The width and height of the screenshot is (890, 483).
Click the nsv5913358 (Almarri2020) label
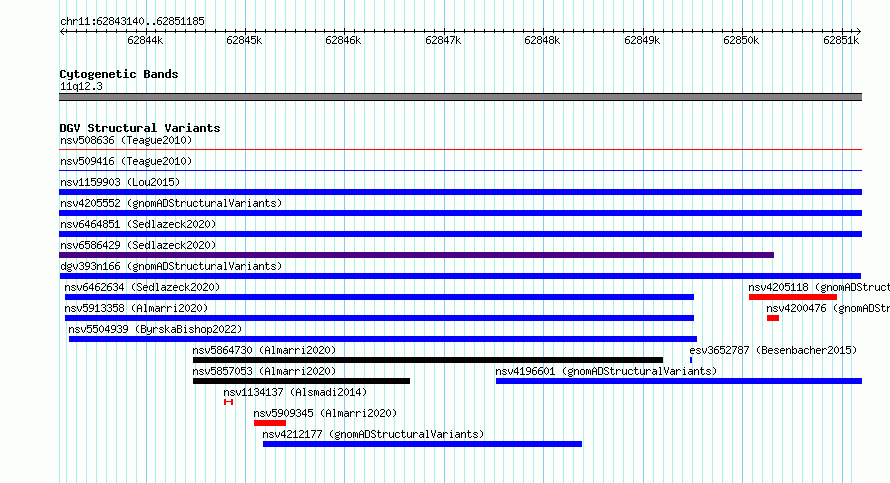coord(136,308)
